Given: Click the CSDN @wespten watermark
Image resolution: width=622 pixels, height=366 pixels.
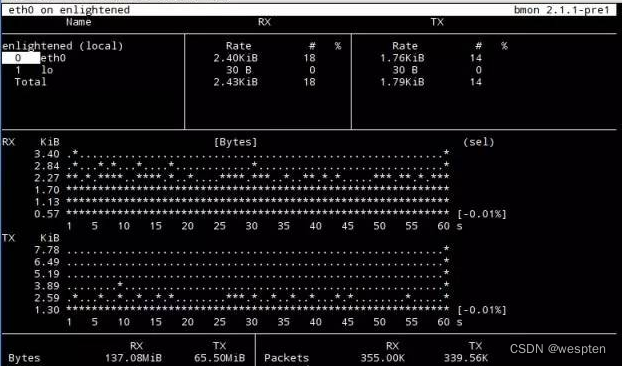Looking at the screenshot, I should click(558, 349).
